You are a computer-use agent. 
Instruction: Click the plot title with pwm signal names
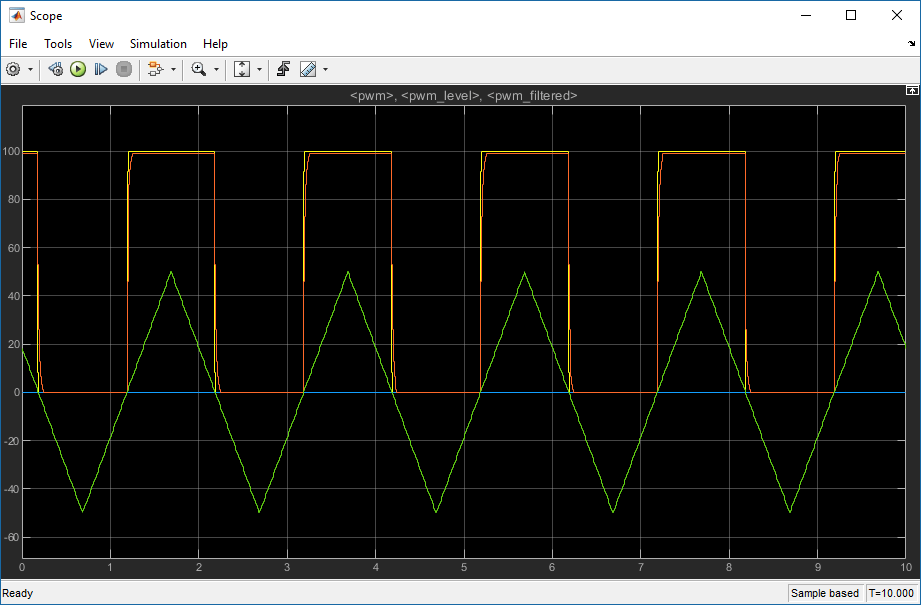click(x=462, y=96)
